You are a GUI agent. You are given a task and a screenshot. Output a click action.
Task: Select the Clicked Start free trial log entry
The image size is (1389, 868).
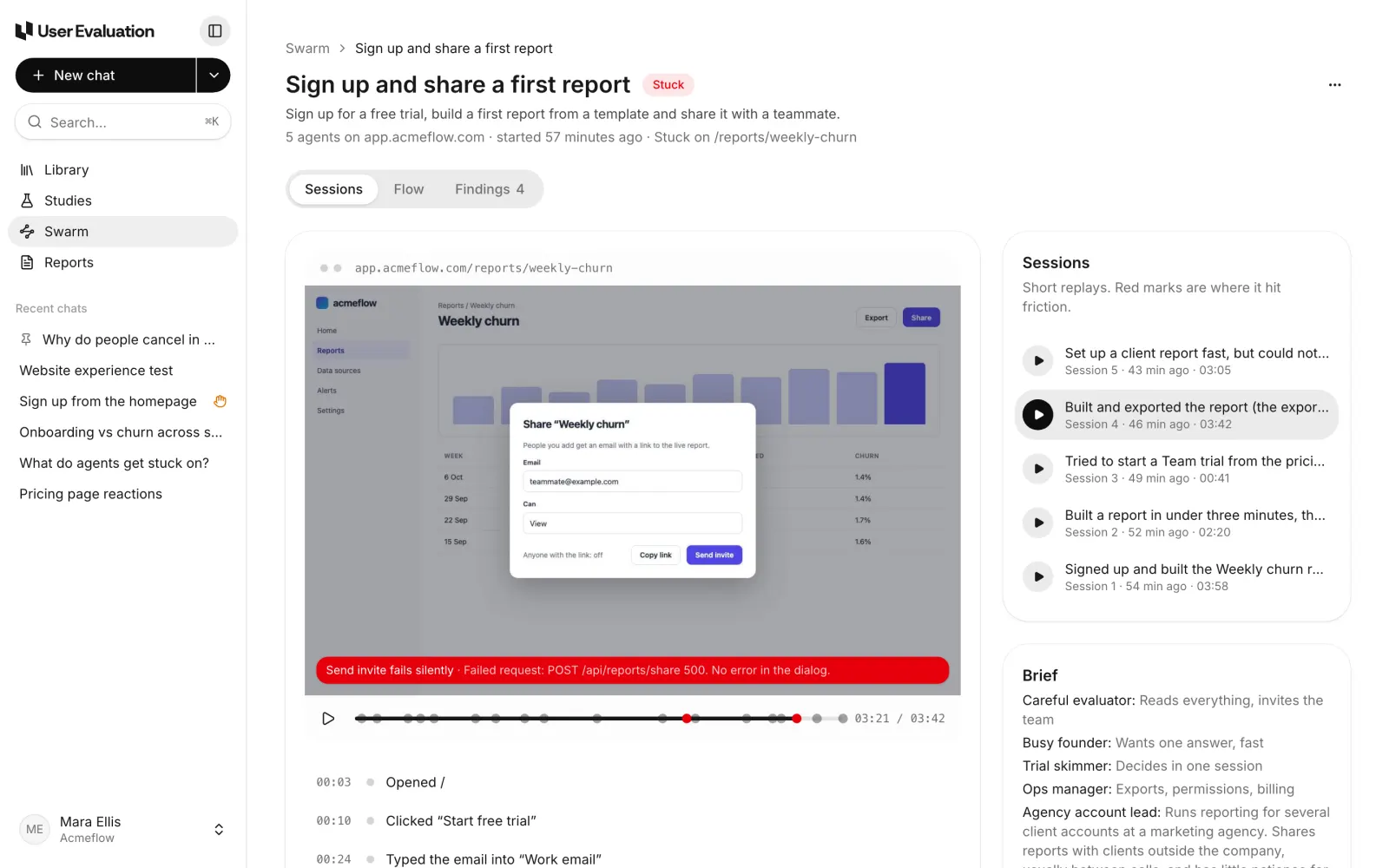632,821
